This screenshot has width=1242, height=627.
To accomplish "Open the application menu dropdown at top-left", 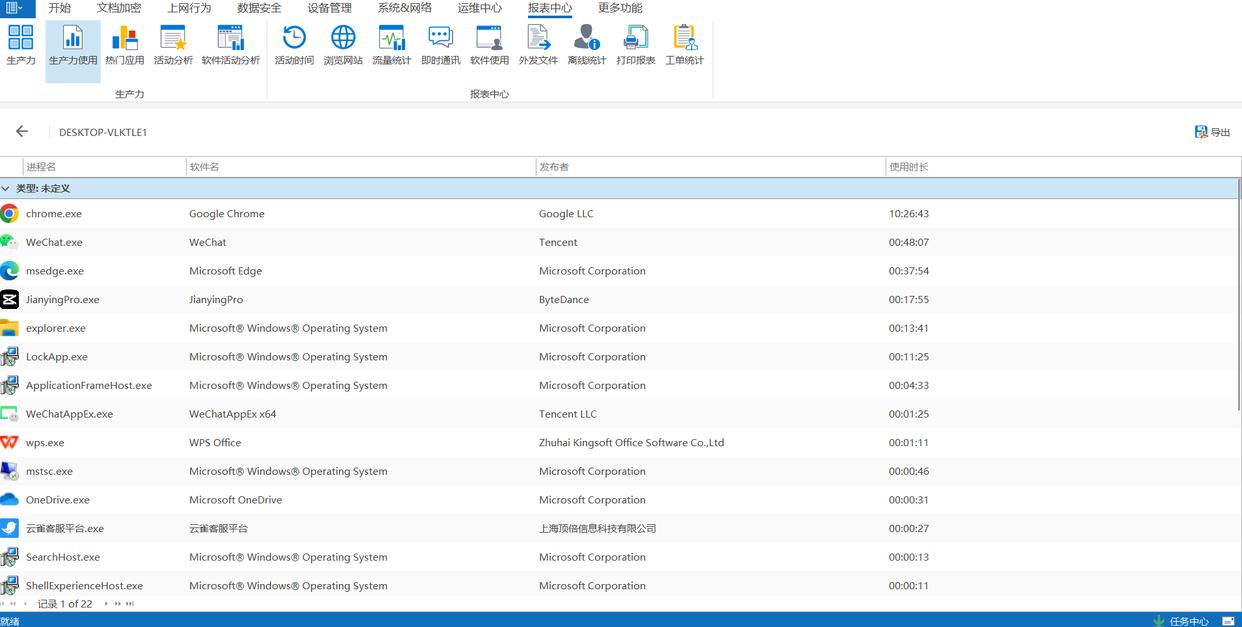I will coord(17,9).
